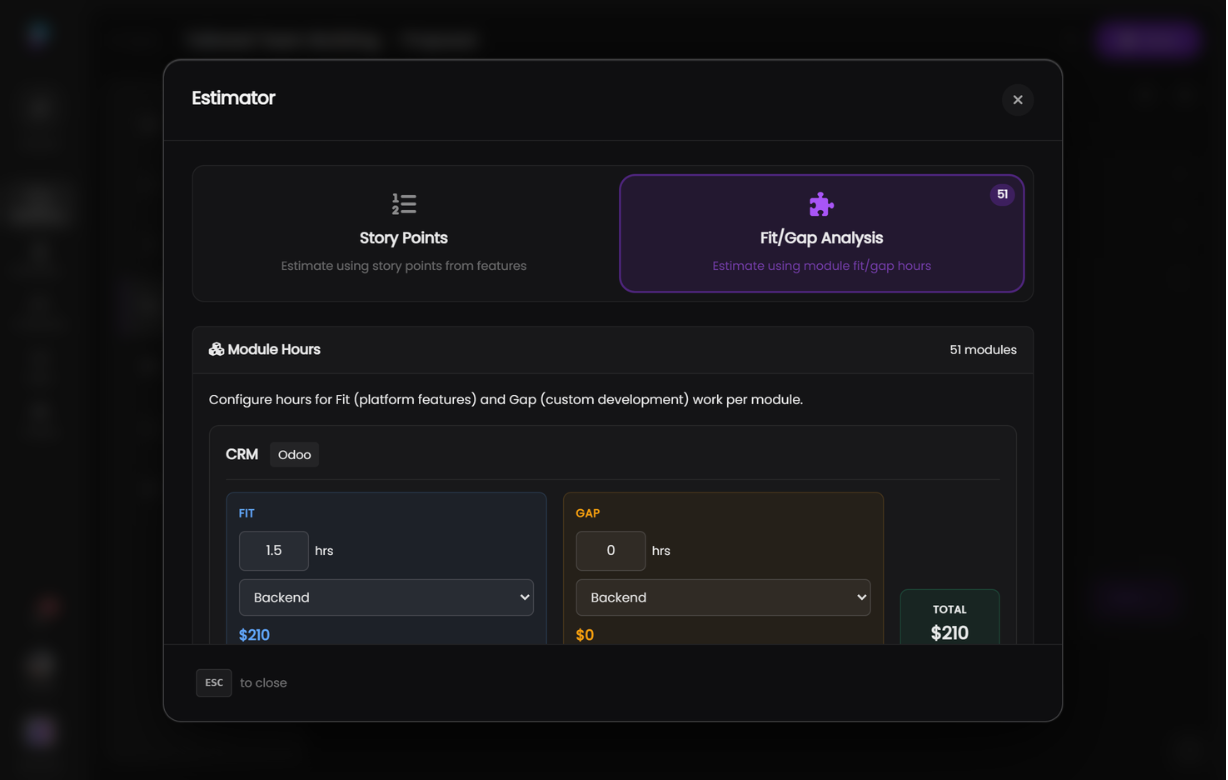The height and width of the screenshot is (780, 1228).
Task: Select the CRM module name
Action: [x=242, y=454]
